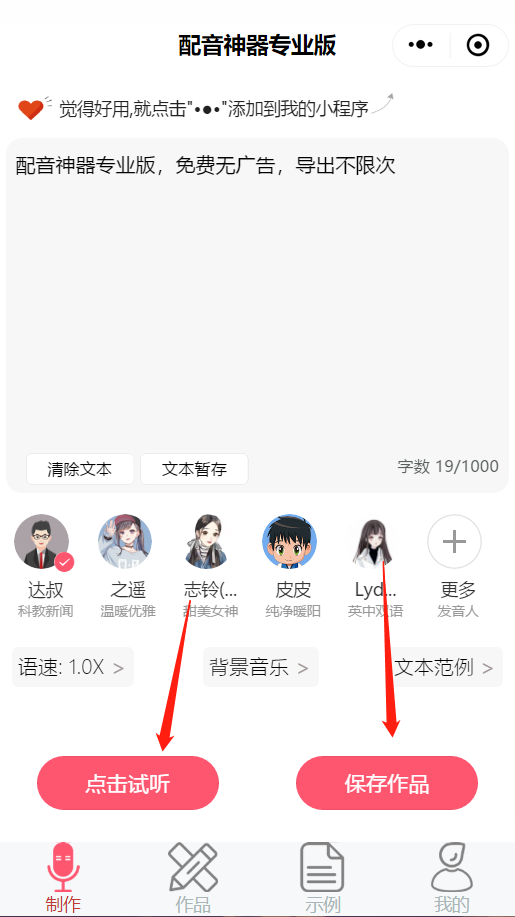Clear text with 清除文本 button
515x917 pixels.
80,469
